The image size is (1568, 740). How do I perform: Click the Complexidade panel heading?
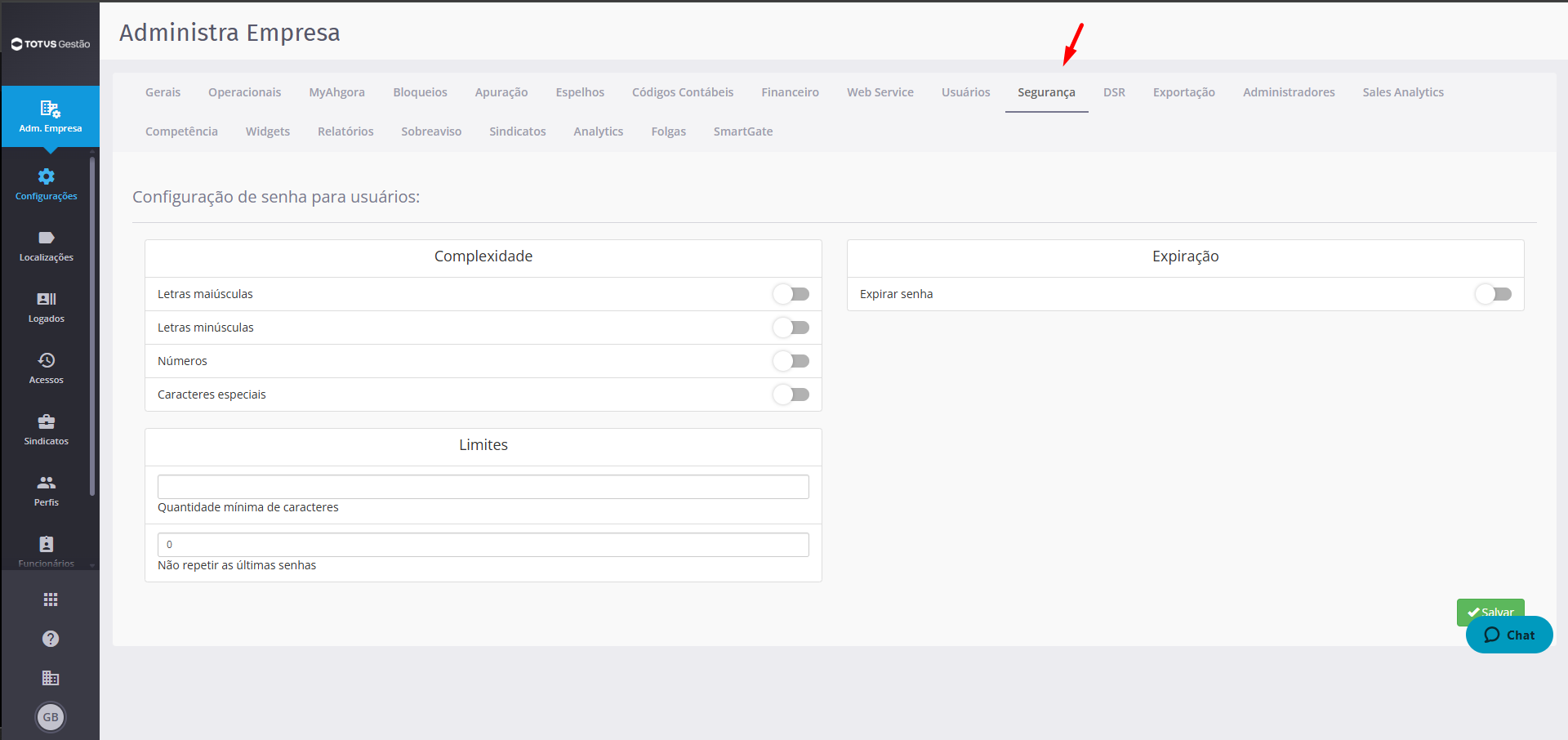point(483,256)
